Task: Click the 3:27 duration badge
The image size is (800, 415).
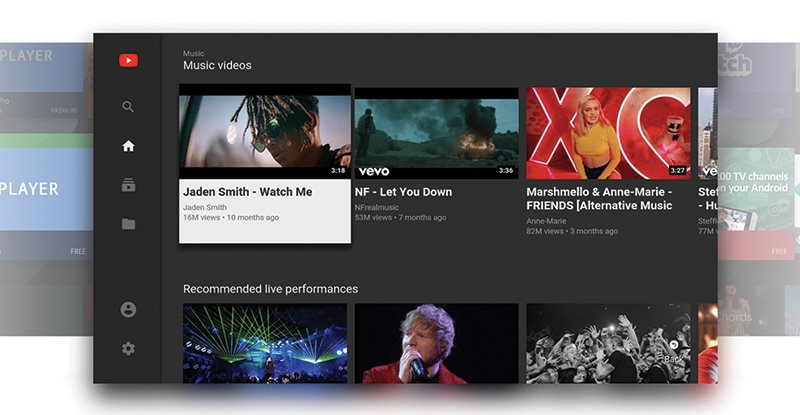Action: point(678,170)
